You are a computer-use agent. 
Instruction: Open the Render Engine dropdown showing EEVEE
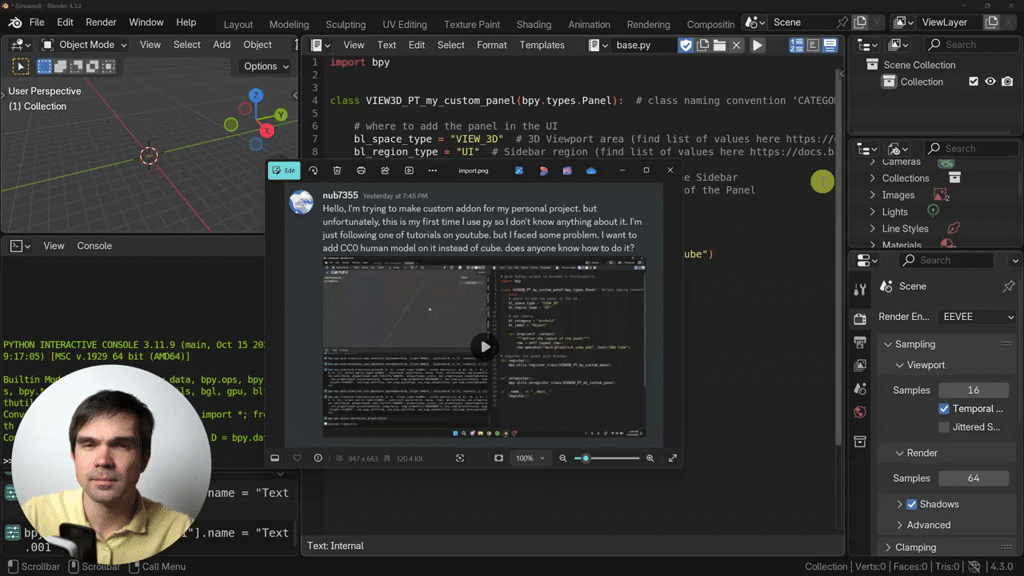pyautogui.click(x=977, y=317)
